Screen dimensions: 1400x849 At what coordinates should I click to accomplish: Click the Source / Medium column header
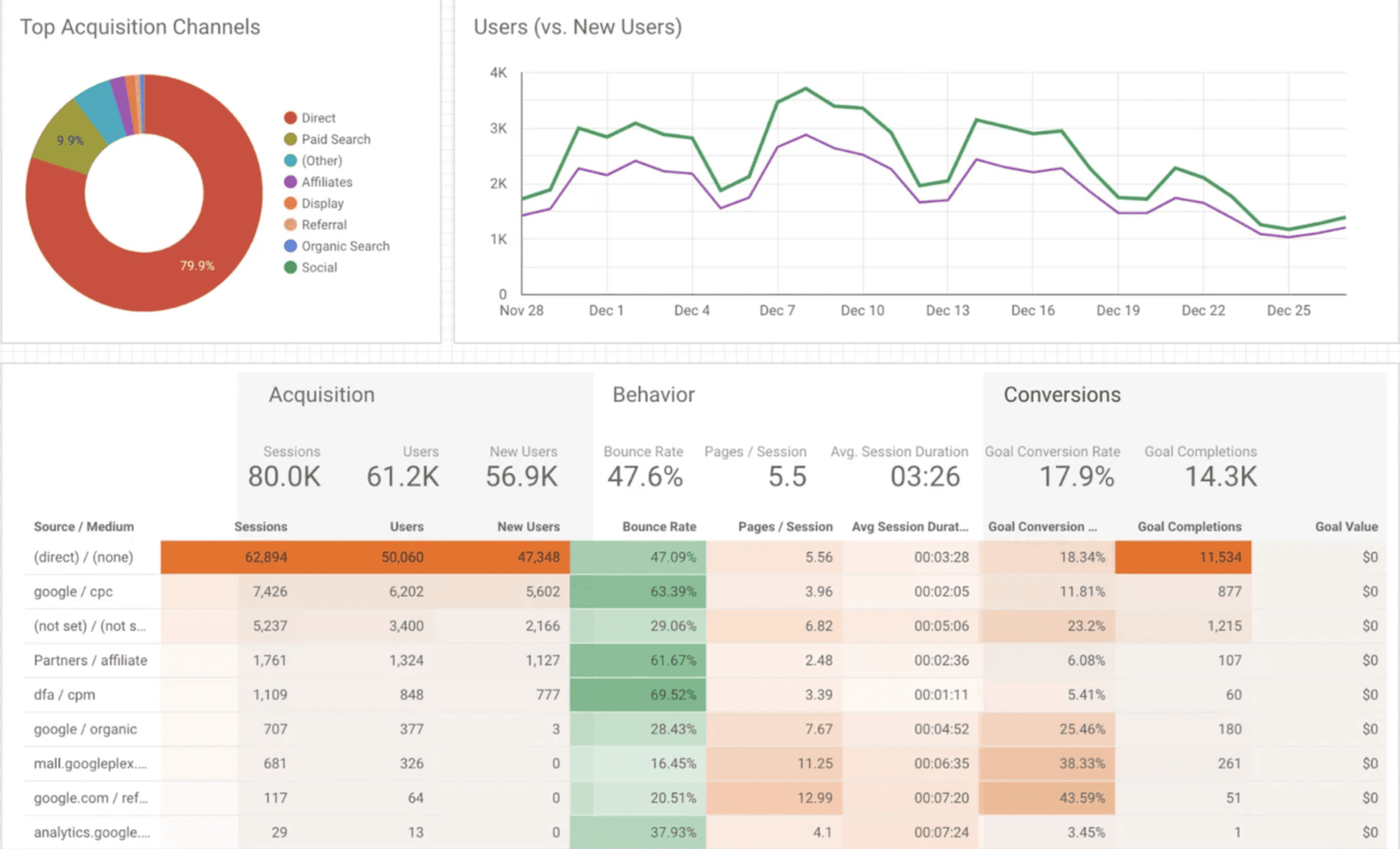pos(84,526)
